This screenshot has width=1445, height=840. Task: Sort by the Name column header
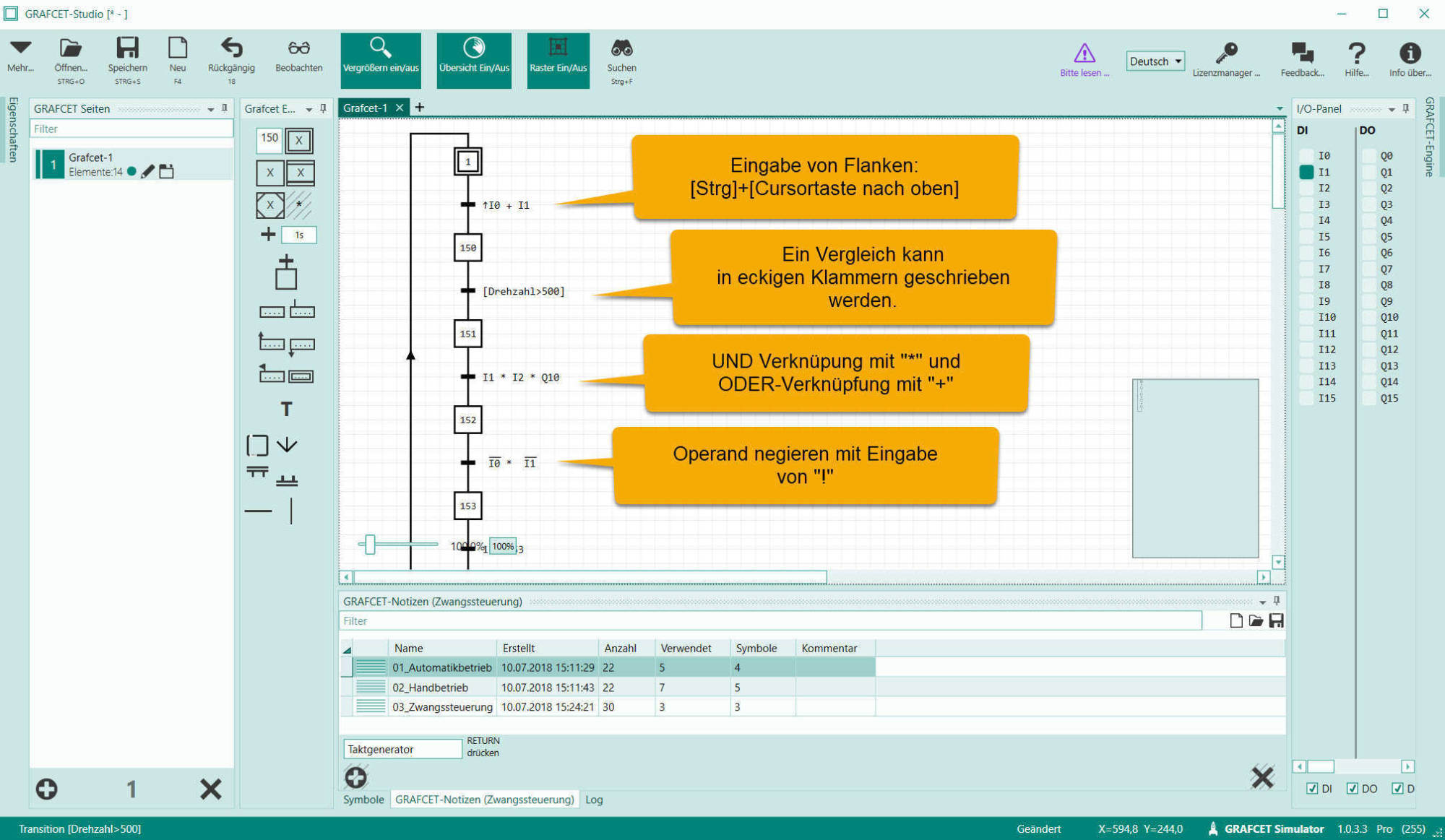(x=442, y=648)
